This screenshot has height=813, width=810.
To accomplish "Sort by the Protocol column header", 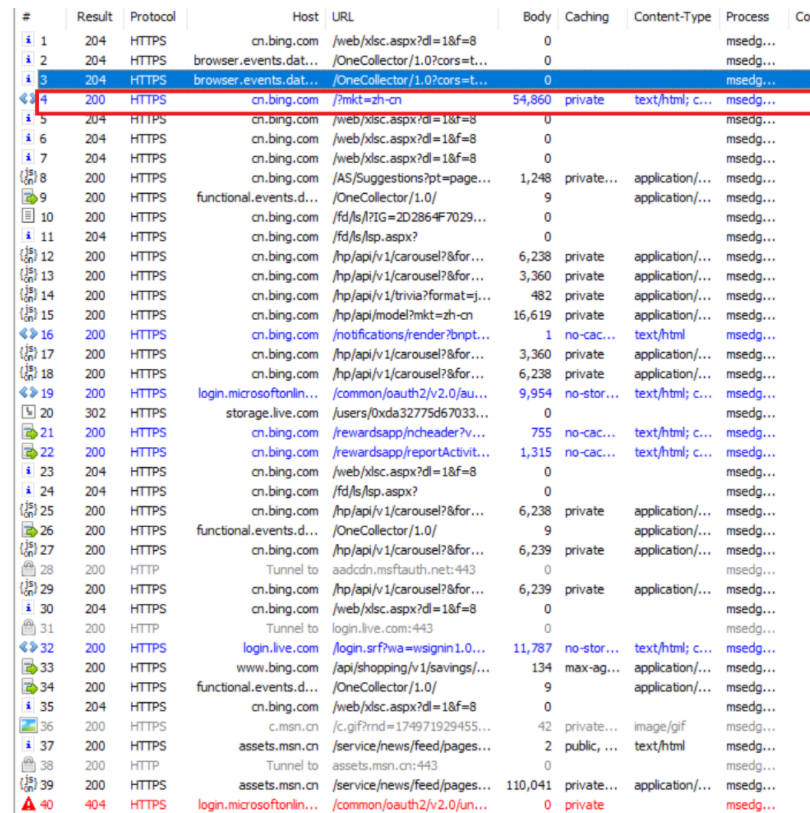I will [152, 17].
